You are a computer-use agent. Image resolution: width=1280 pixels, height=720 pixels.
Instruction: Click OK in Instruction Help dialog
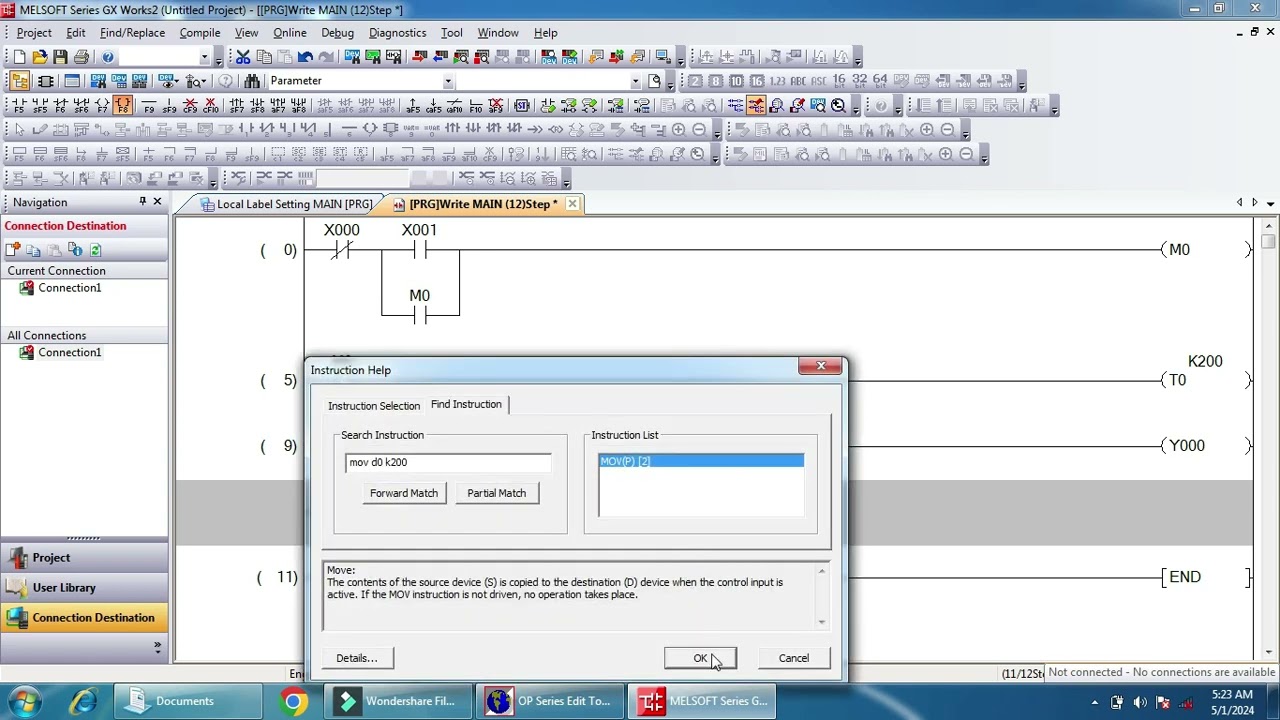(x=700, y=658)
